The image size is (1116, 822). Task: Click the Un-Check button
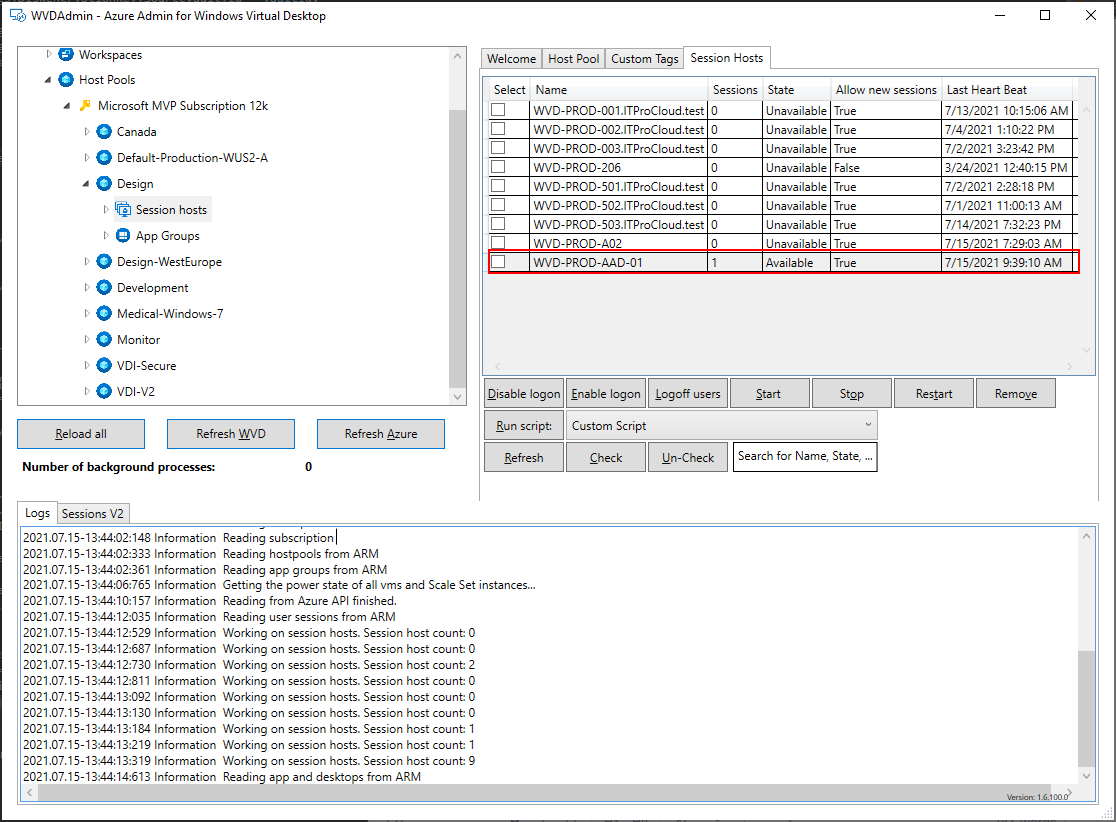tap(688, 458)
